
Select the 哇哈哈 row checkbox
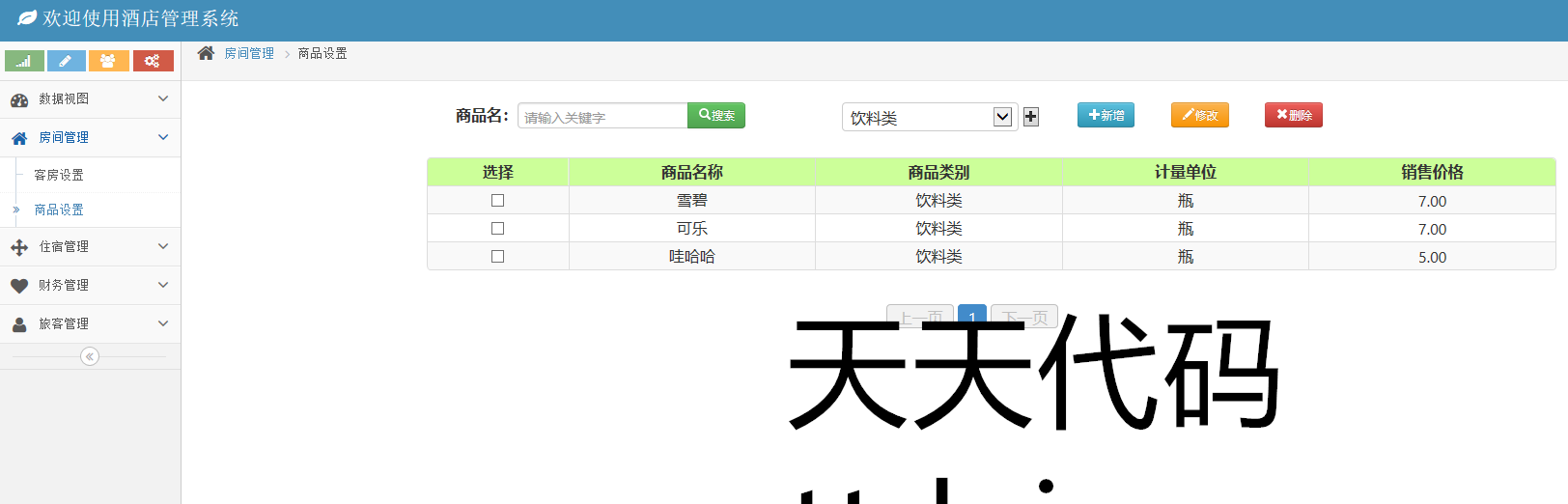(x=497, y=257)
